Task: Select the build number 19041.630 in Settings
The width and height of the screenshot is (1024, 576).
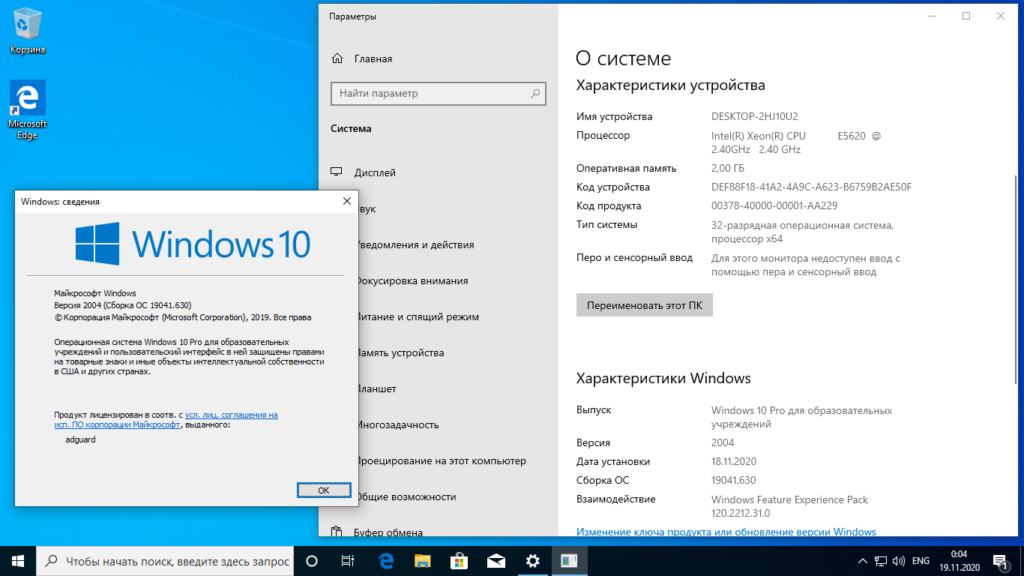Action: [733, 480]
